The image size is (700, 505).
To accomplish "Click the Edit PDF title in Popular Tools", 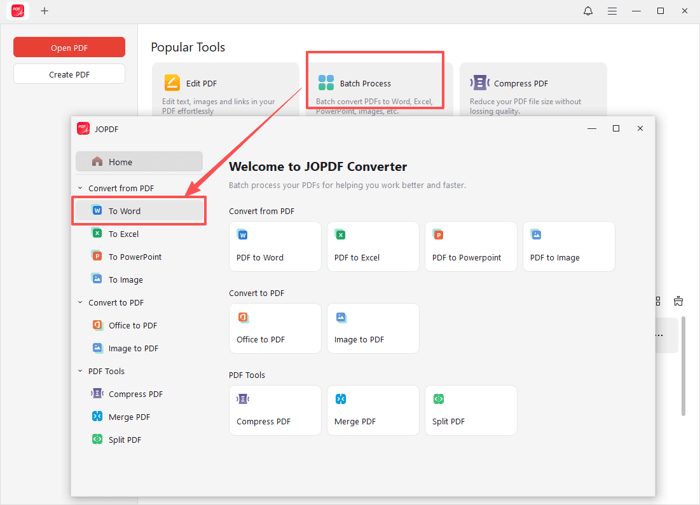I will 201,83.
